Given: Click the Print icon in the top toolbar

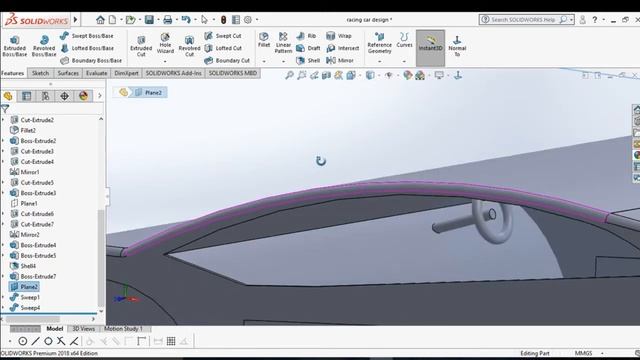Looking at the screenshot, I should pos(167,20).
